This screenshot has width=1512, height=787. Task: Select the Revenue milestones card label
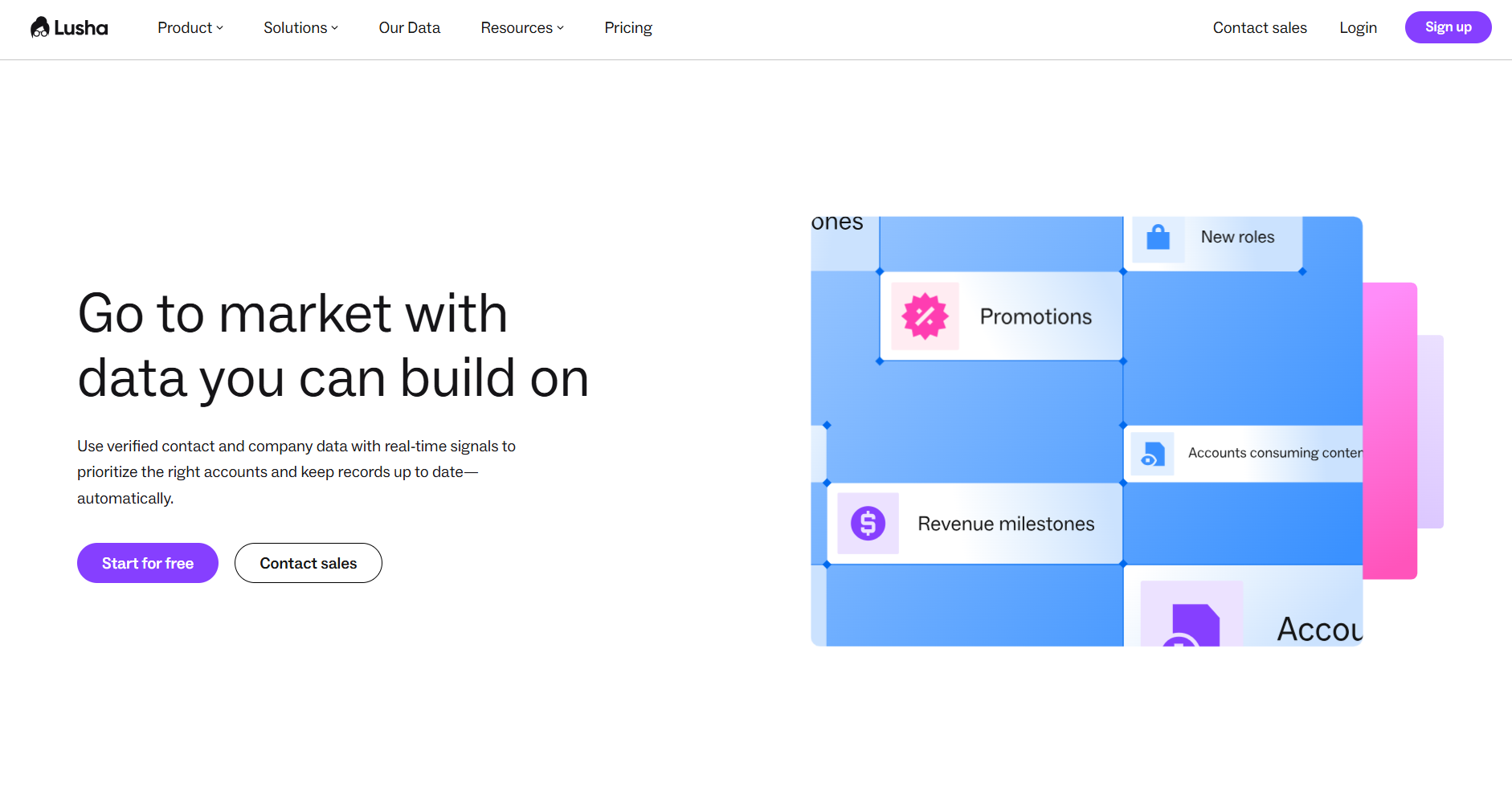click(1006, 524)
